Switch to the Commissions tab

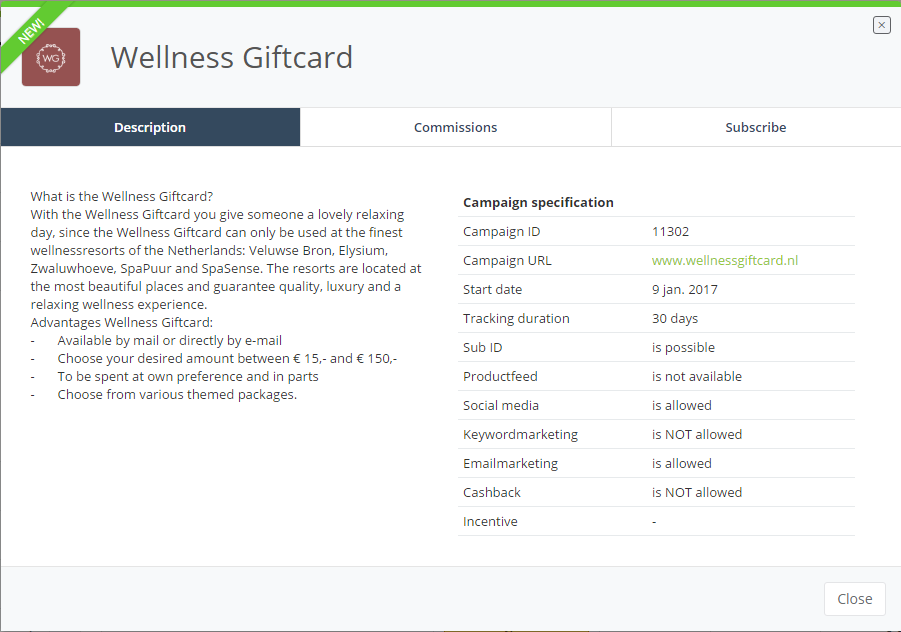tap(456, 127)
